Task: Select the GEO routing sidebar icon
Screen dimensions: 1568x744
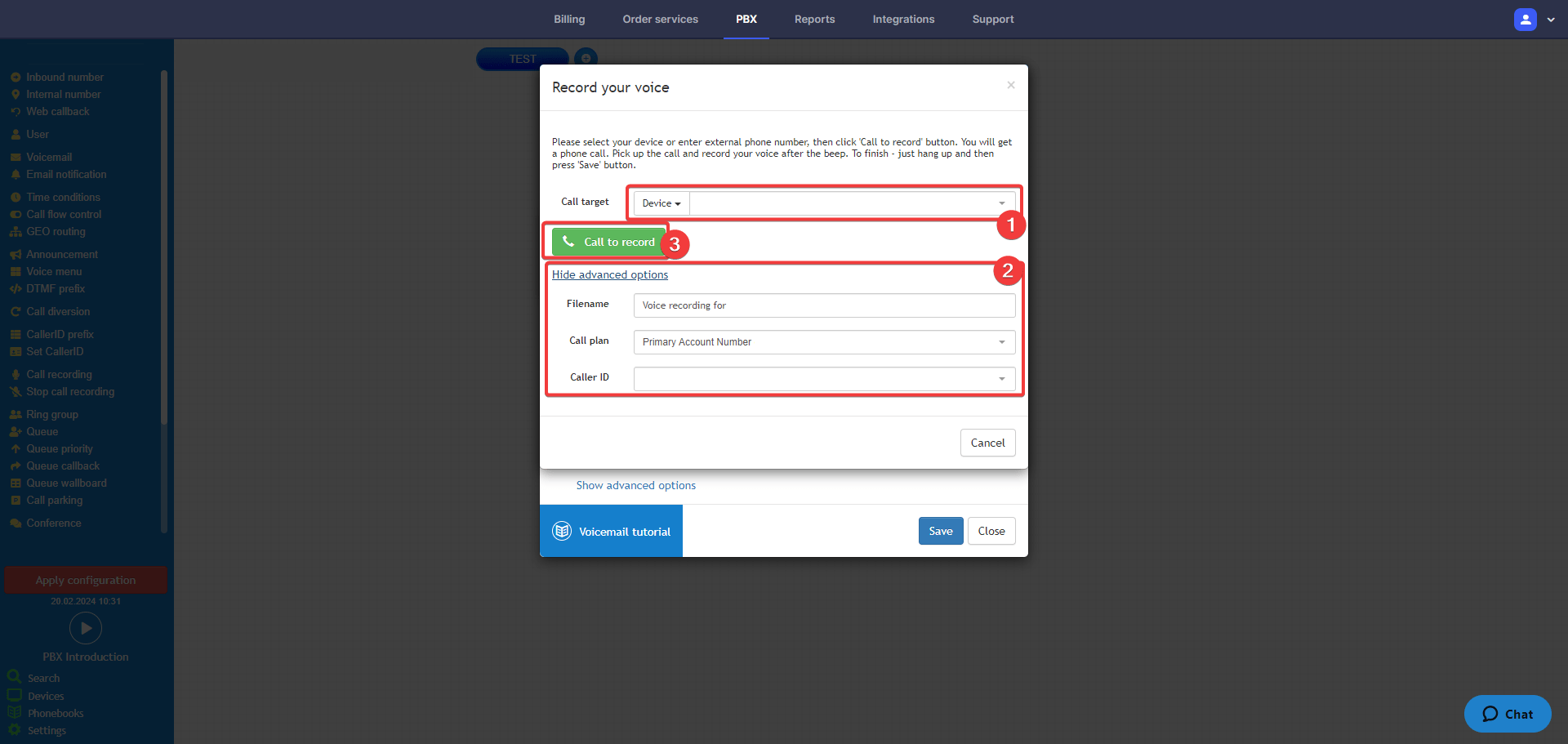Action: 16,232
